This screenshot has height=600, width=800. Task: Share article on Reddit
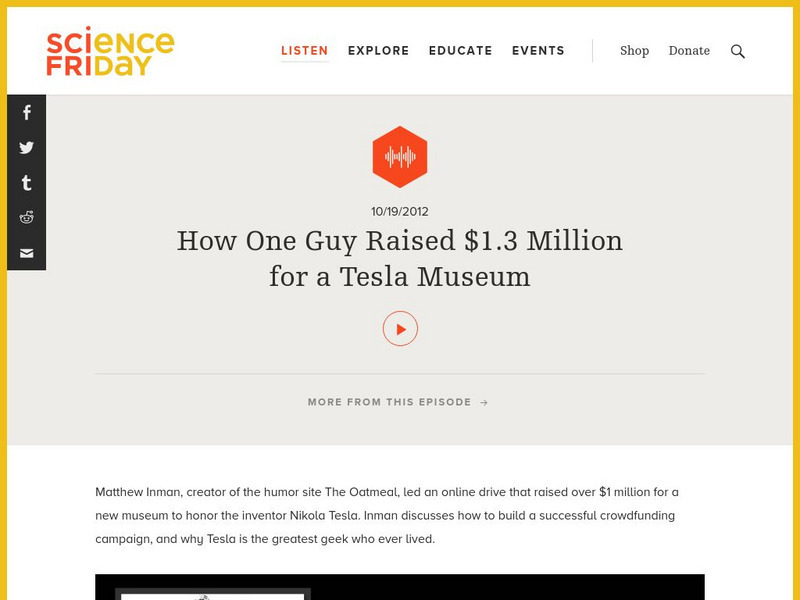[27, 218]
